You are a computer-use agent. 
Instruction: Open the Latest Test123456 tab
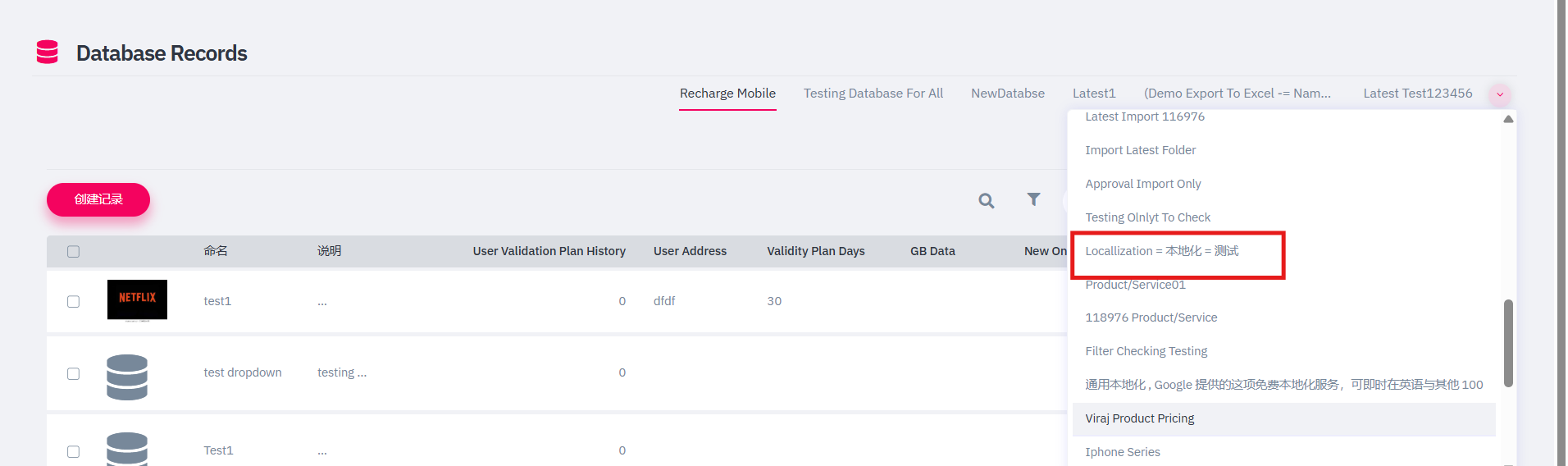[x=1418, y=94]
